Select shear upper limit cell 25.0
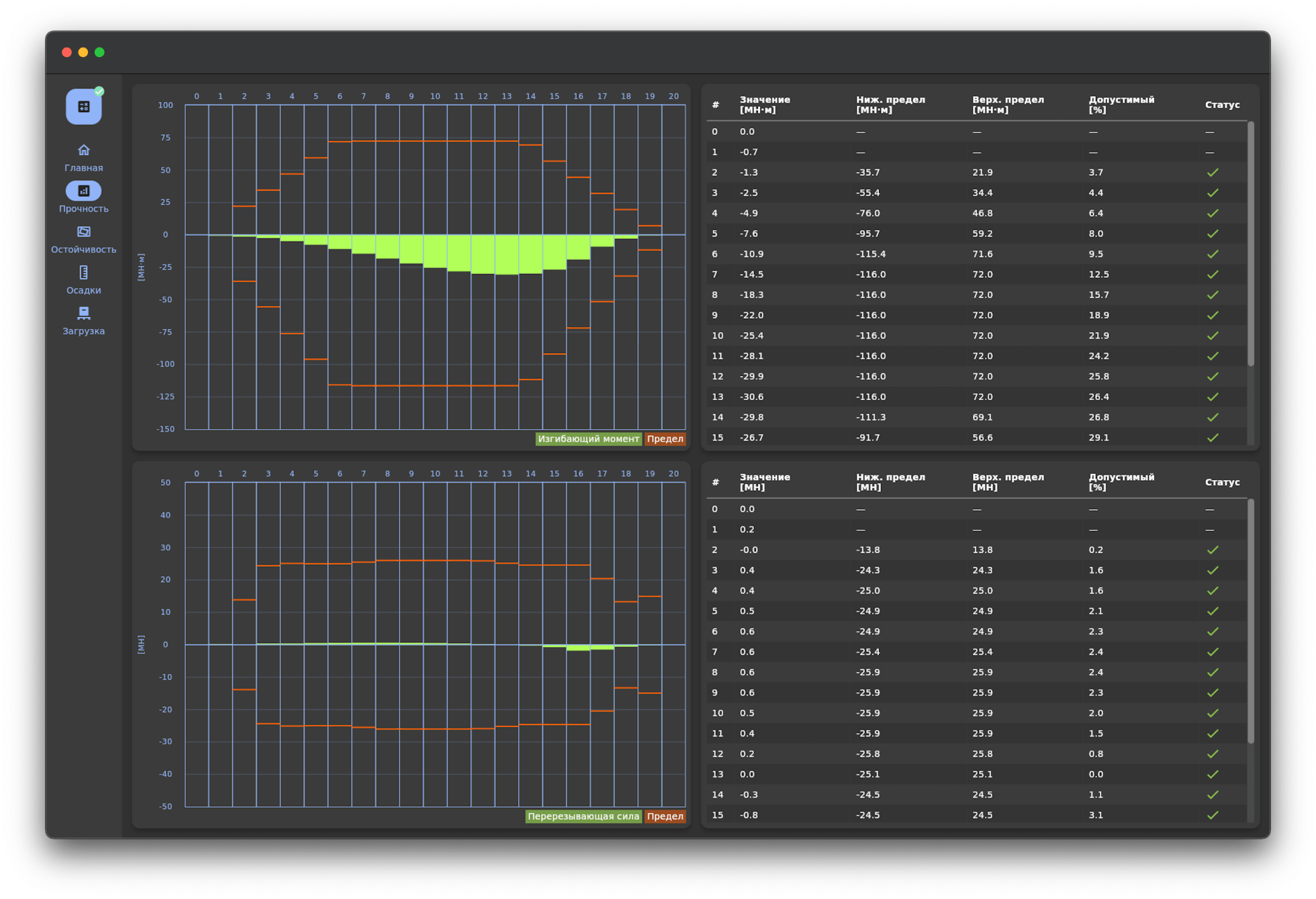This screenshot has height=899, width=1316. 982,591
